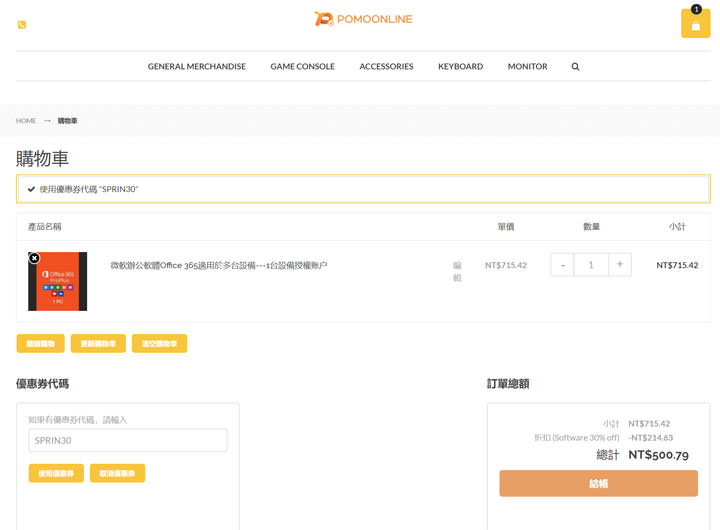720x530 pixels.
Task: Open the shopping cart bag icon
Action: click(x=695, y=23)
